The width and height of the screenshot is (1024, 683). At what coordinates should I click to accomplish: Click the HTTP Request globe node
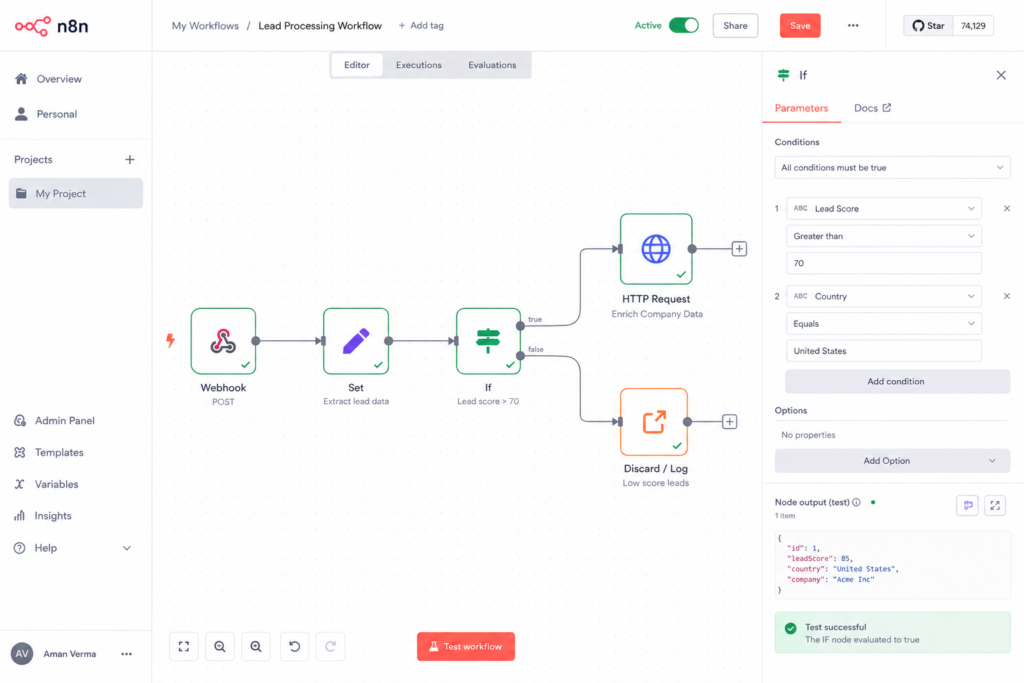tap(656, 249)
